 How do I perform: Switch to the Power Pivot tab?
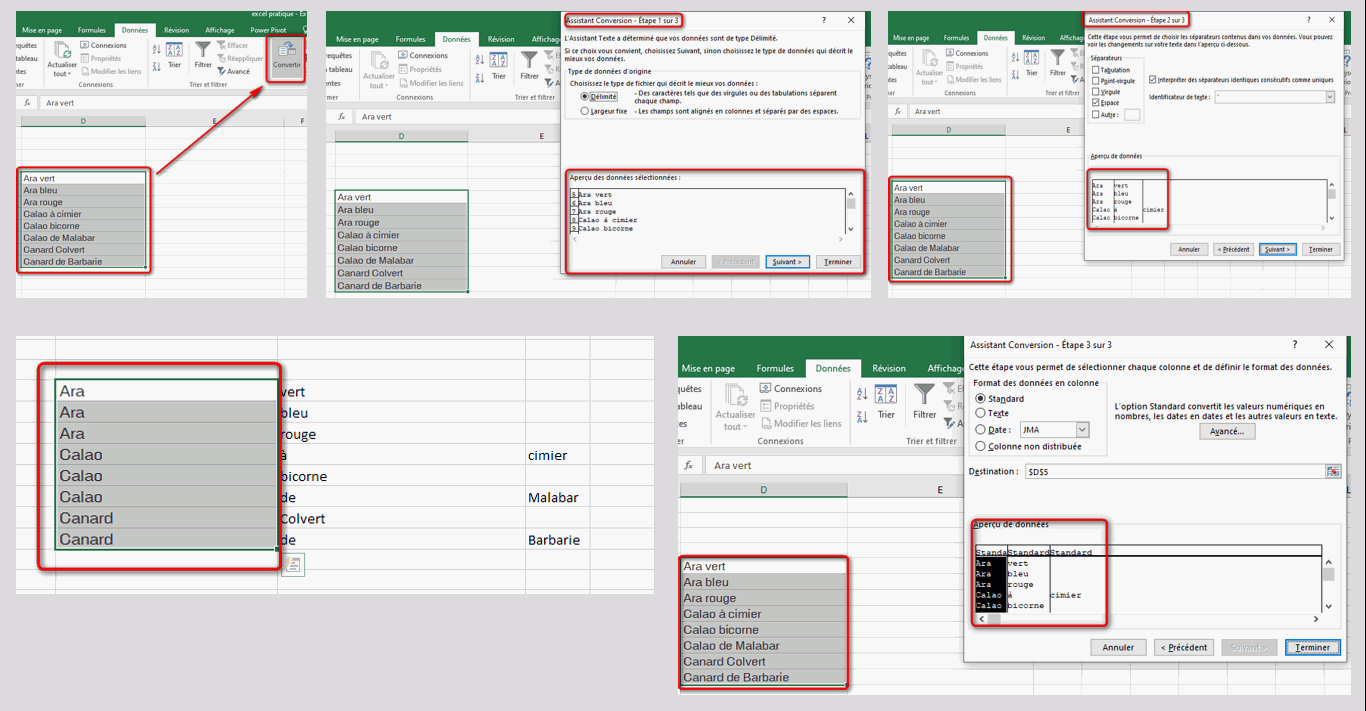[266, 31]
